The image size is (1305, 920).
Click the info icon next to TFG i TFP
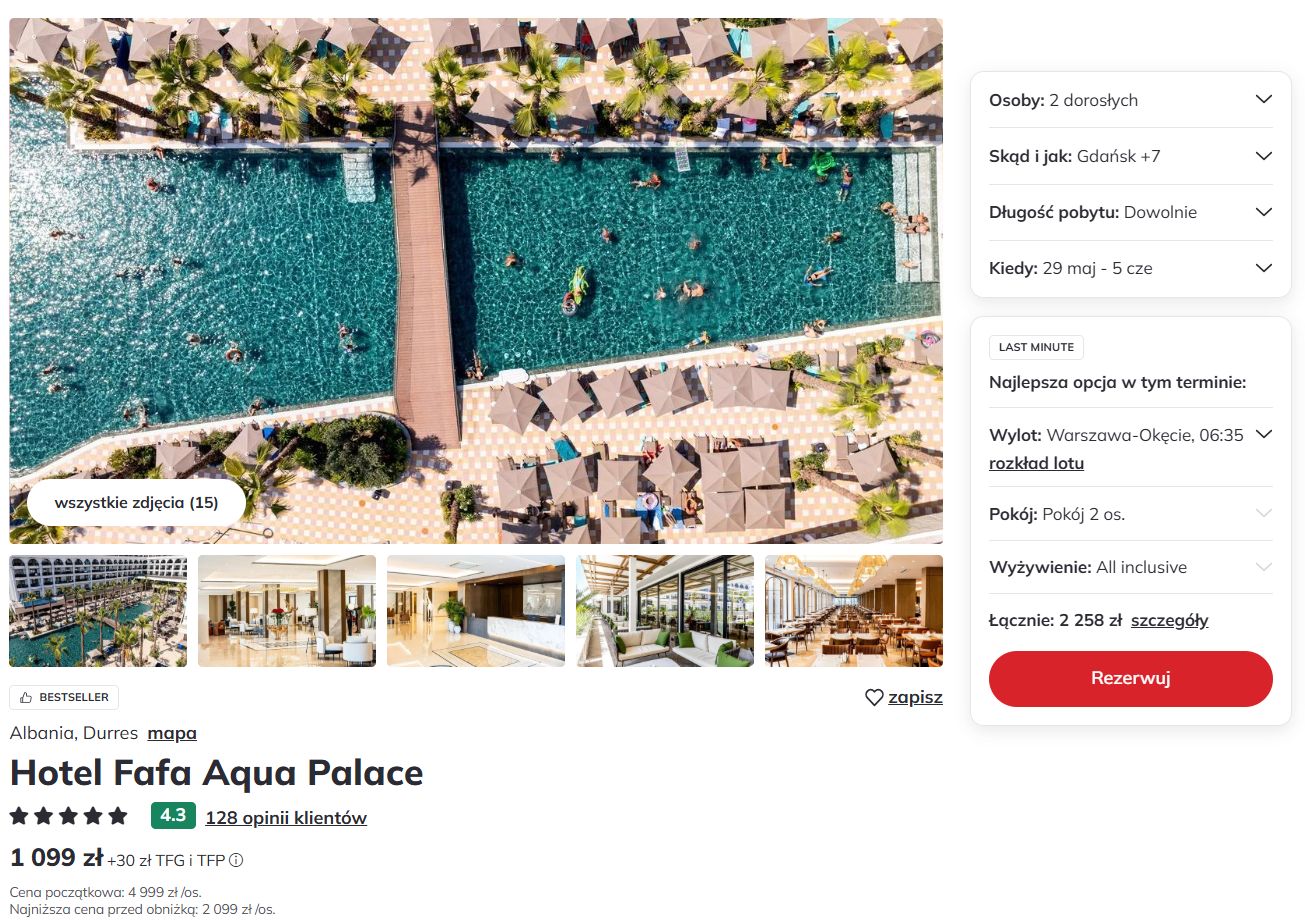coord(237,860)
